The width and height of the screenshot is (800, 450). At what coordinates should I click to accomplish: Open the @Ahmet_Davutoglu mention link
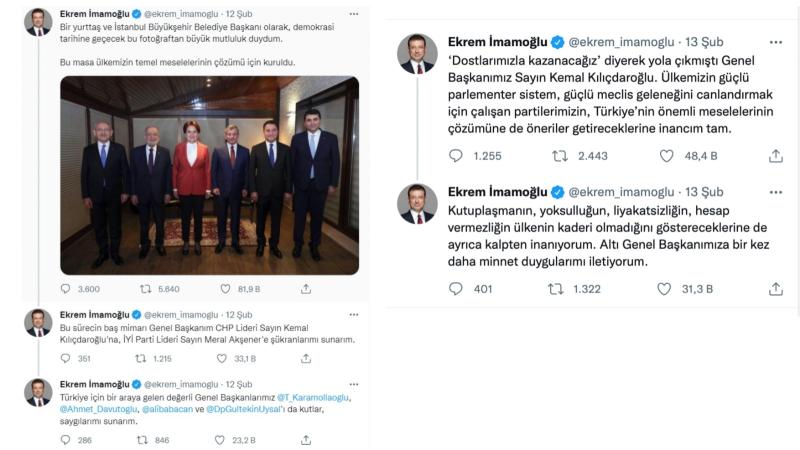(98, 409)
